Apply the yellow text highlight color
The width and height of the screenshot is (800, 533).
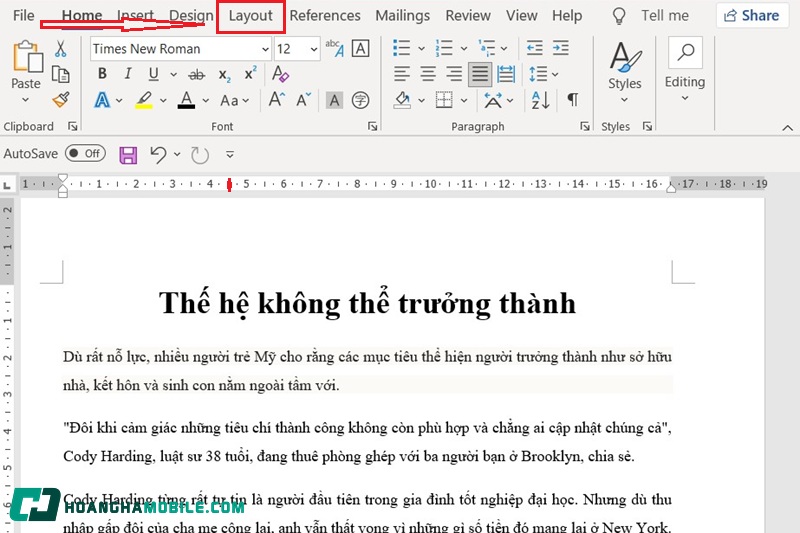coord(144,100)
